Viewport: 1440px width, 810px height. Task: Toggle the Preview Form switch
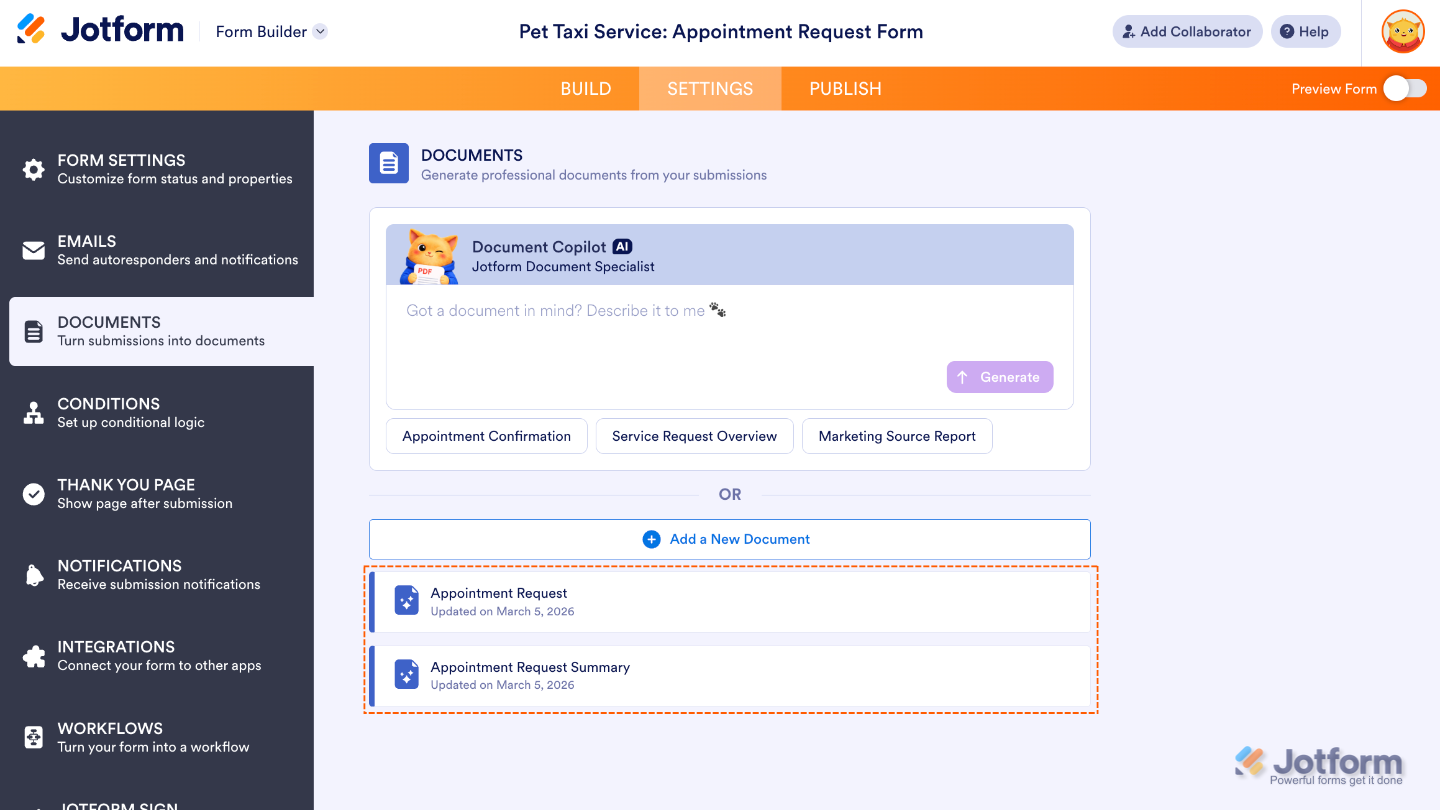point(1404,88)
